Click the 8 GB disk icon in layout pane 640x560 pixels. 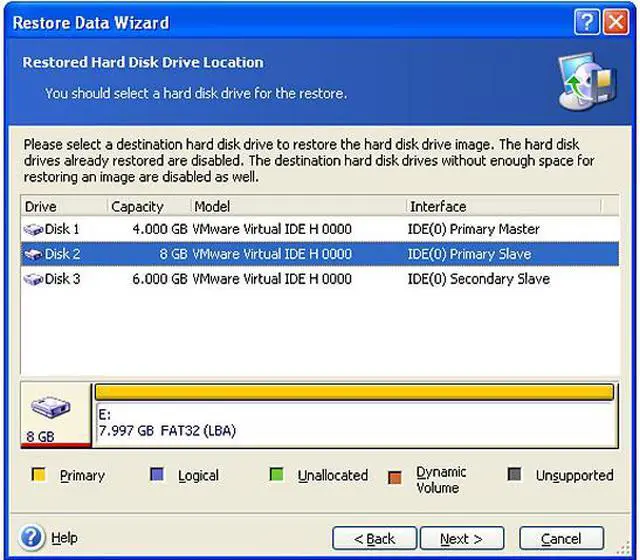51,407
